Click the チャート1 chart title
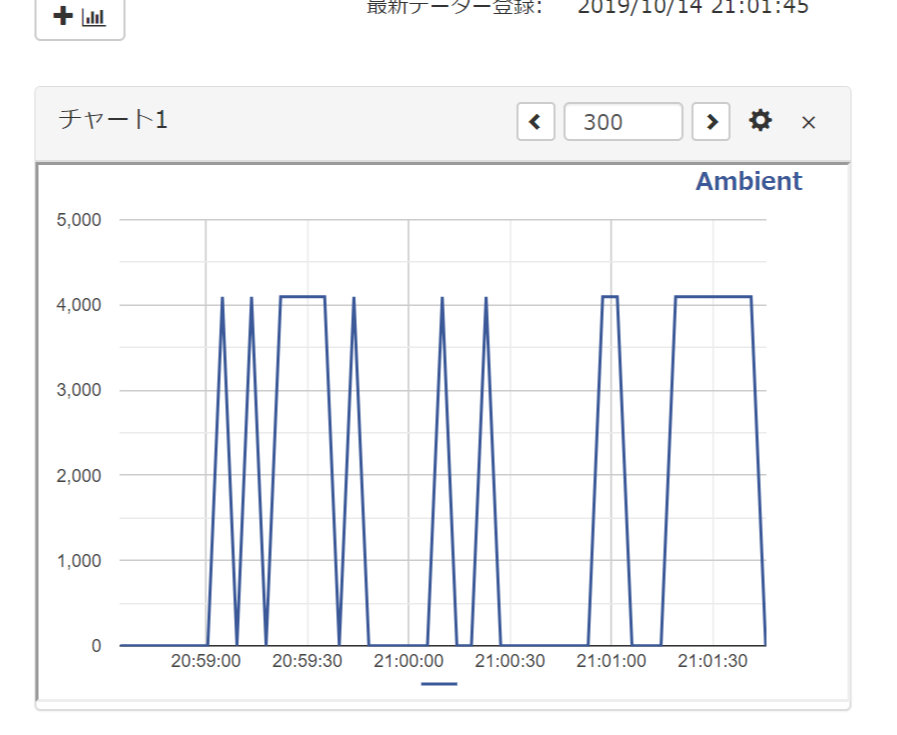Image resolution: width=897 pixels, height=735 pixels. click(113, 120)
